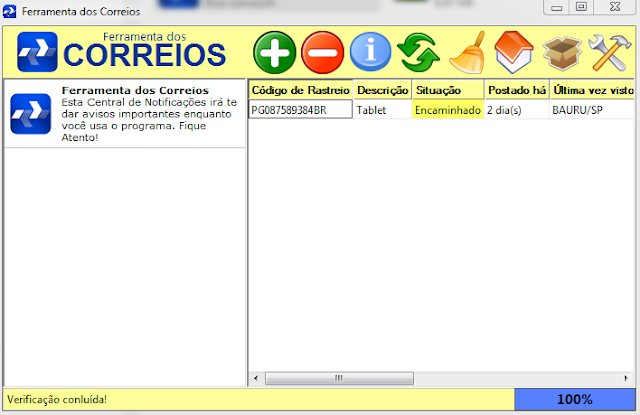Screen dimensions: 640x415
Task: Click the Correios logo in the header
Action: click(x=37, y=52)
